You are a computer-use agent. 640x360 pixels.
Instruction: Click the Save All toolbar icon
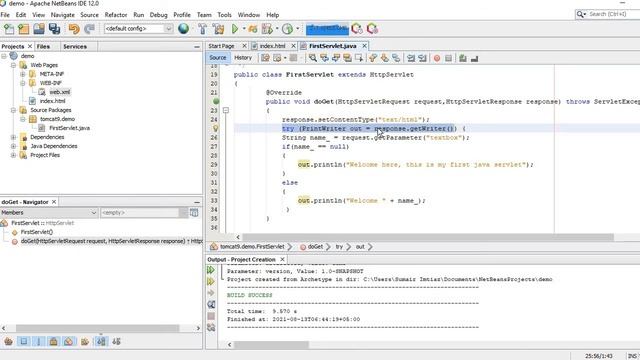(54, 29)
